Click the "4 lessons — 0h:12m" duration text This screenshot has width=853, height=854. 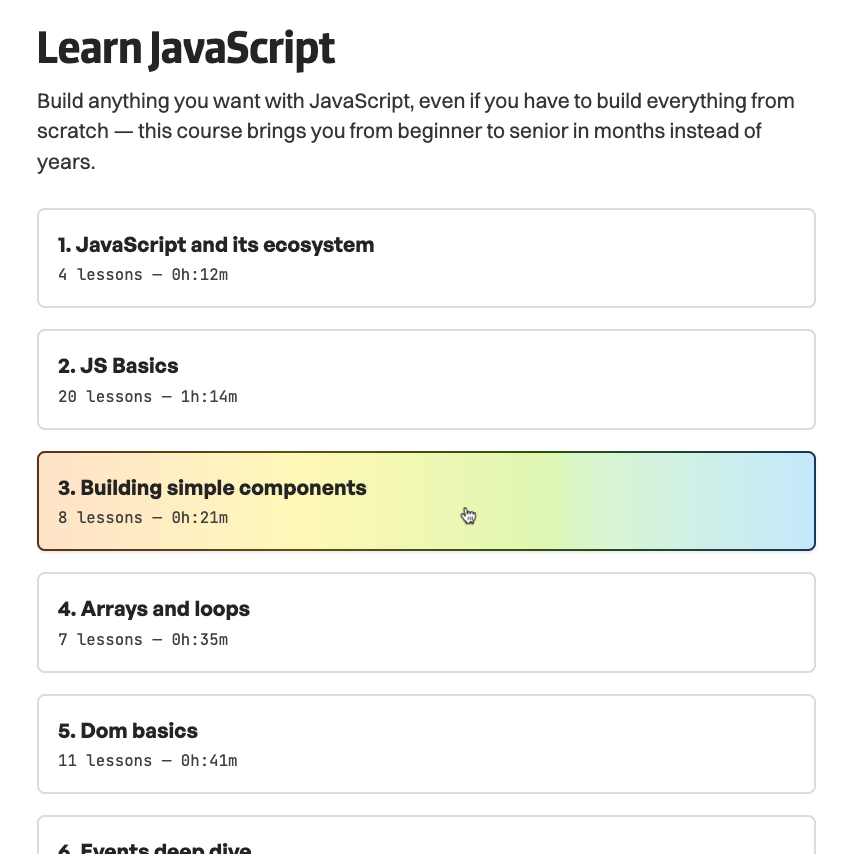pyautogui.click(x=143, y=274)
